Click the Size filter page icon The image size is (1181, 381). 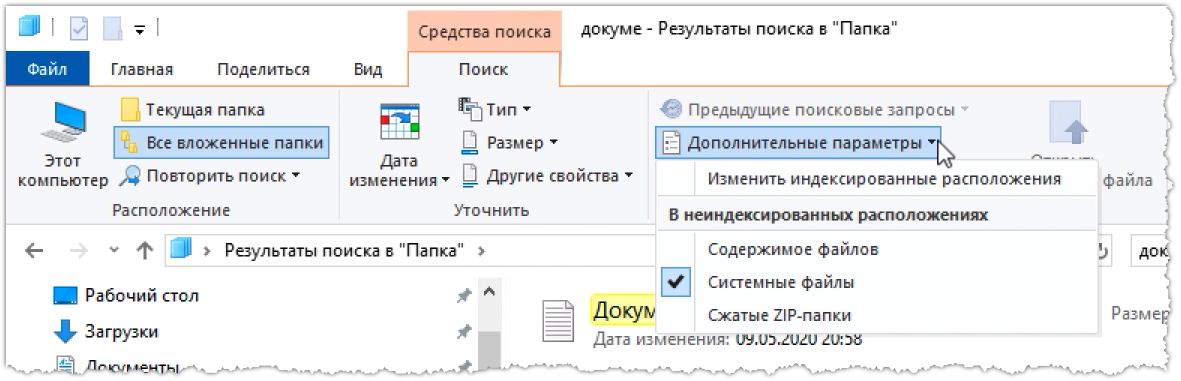tap(470, 142)
